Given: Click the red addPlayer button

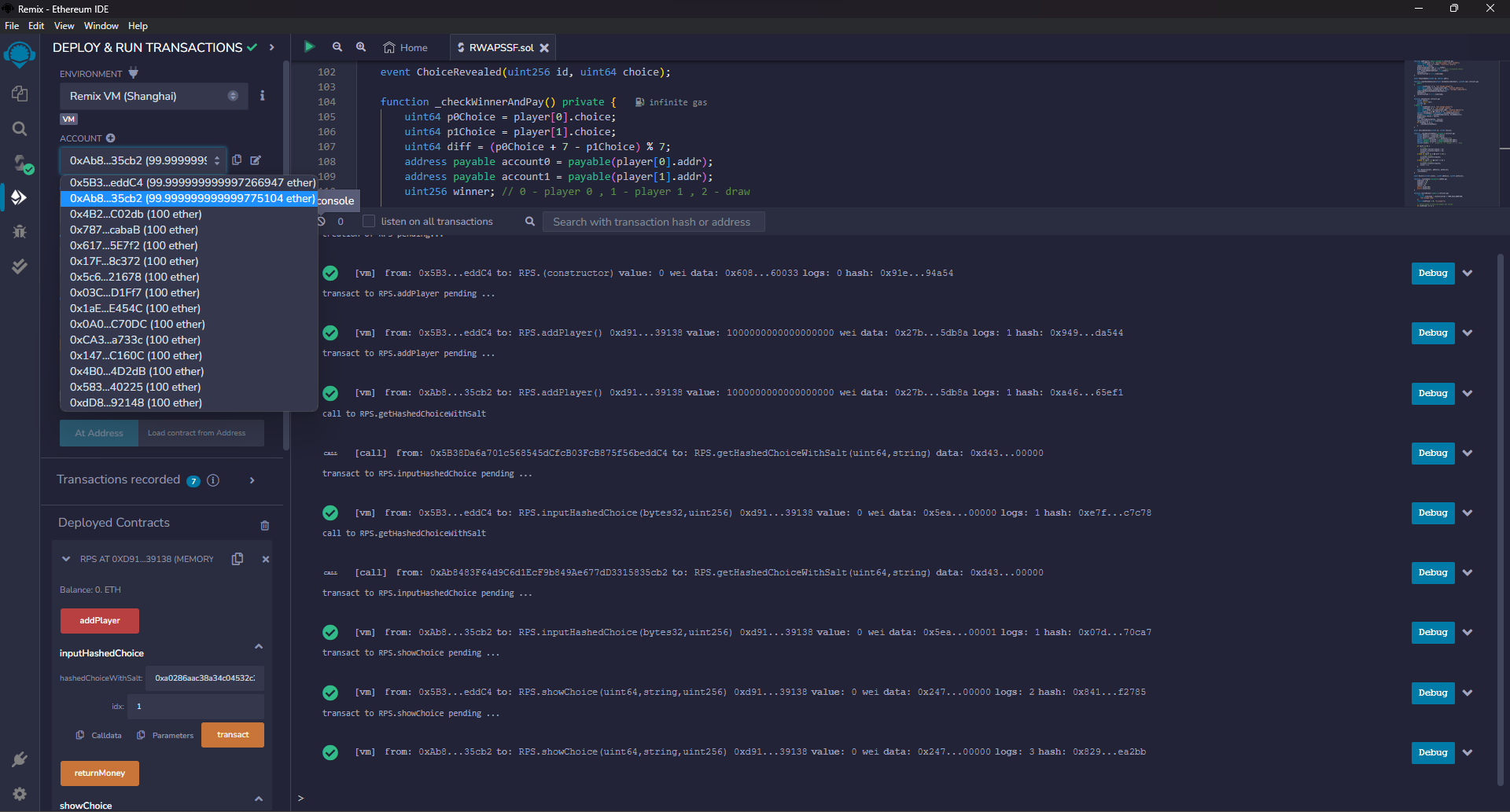Looking at the screenshot, I should tap(100, 621).
